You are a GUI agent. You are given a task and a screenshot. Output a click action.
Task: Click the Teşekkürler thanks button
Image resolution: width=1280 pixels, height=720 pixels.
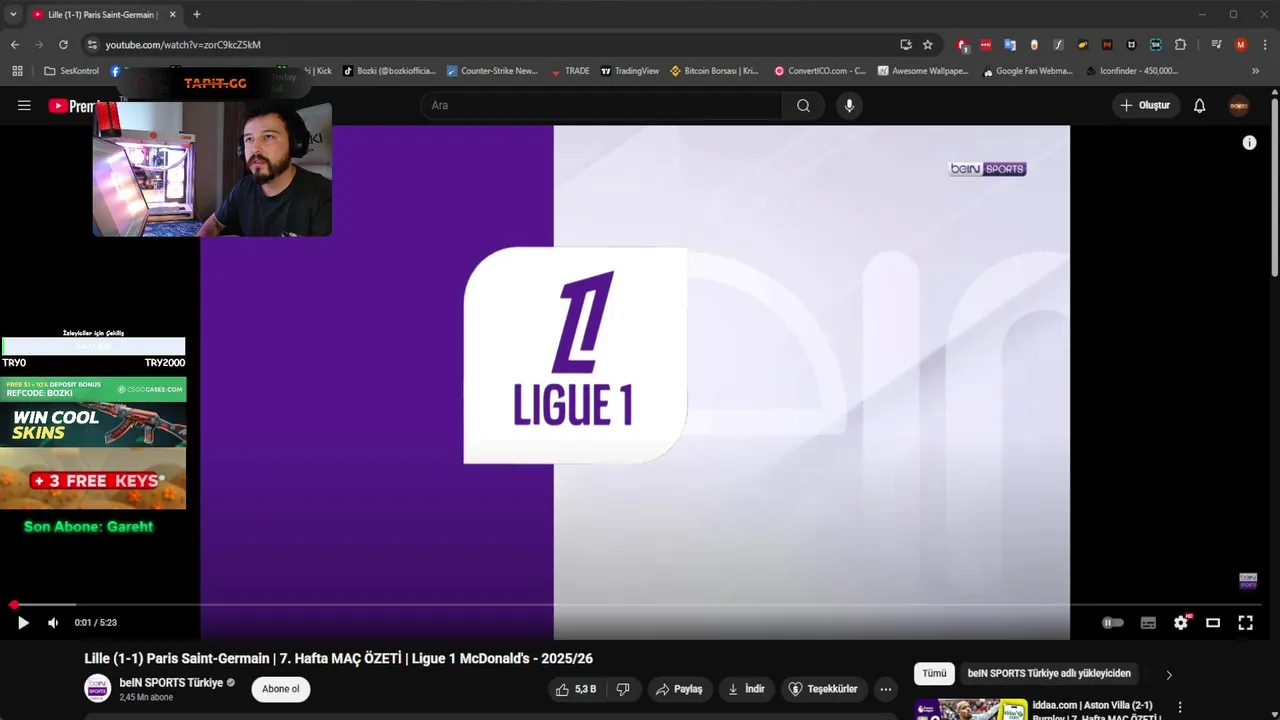click(823, 689)
